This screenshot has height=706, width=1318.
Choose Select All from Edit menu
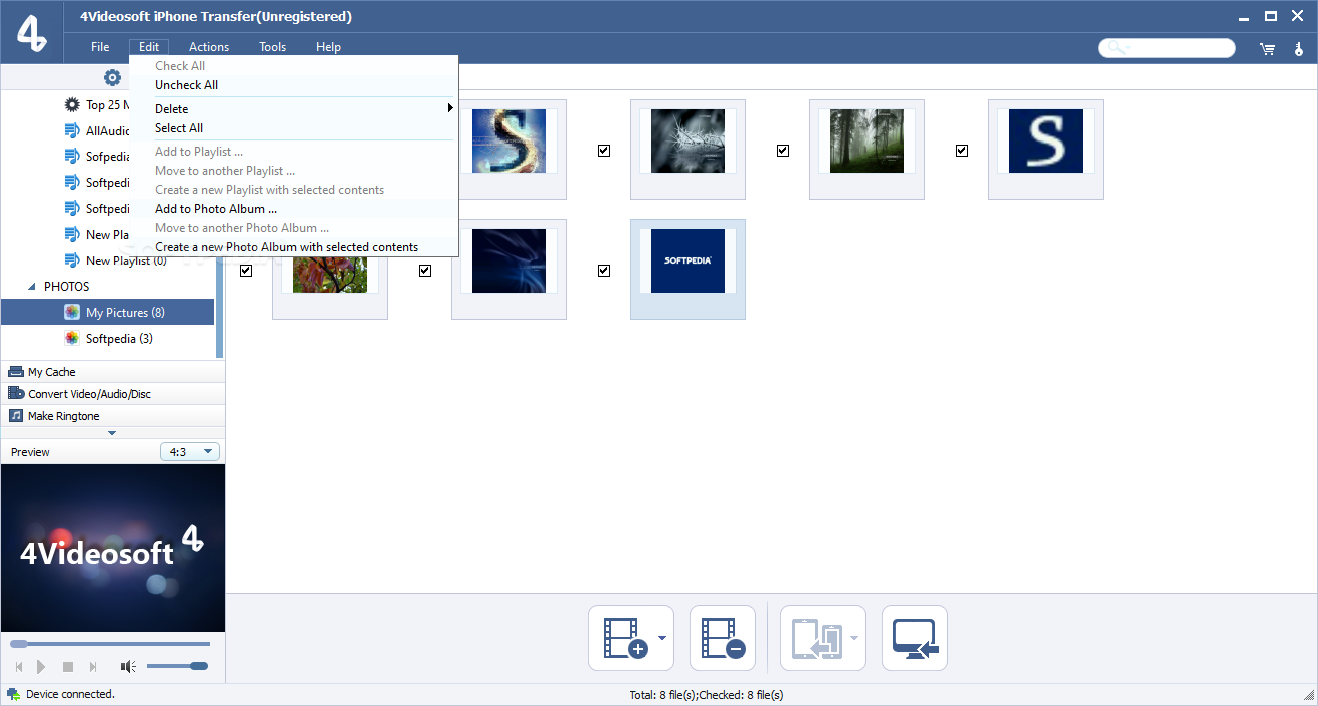coord(294,128)
